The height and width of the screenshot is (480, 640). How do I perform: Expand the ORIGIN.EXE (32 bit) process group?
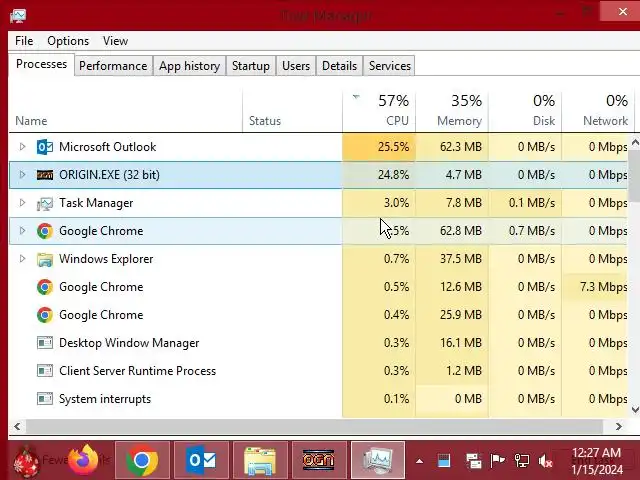pyautogui.click(x=22, y=175)
